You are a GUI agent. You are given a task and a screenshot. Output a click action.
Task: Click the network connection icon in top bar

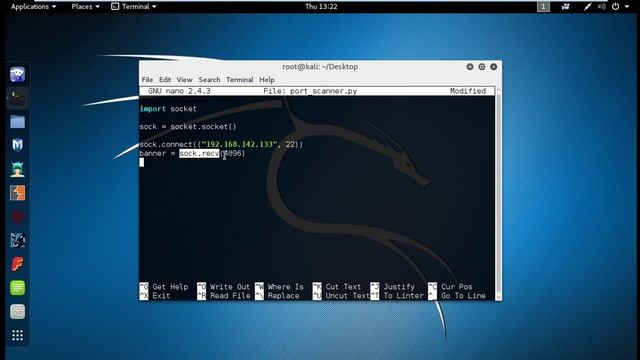pyautogui.click(x=587, y=7)
